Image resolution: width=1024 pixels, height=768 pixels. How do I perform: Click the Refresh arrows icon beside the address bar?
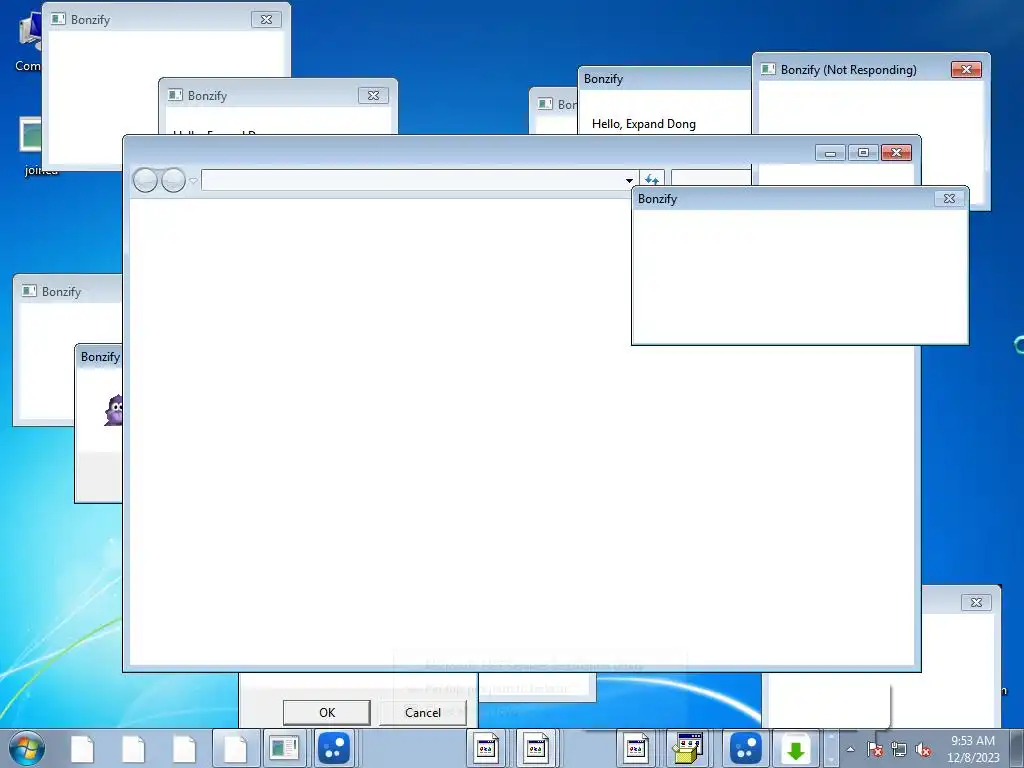point(652,179)
